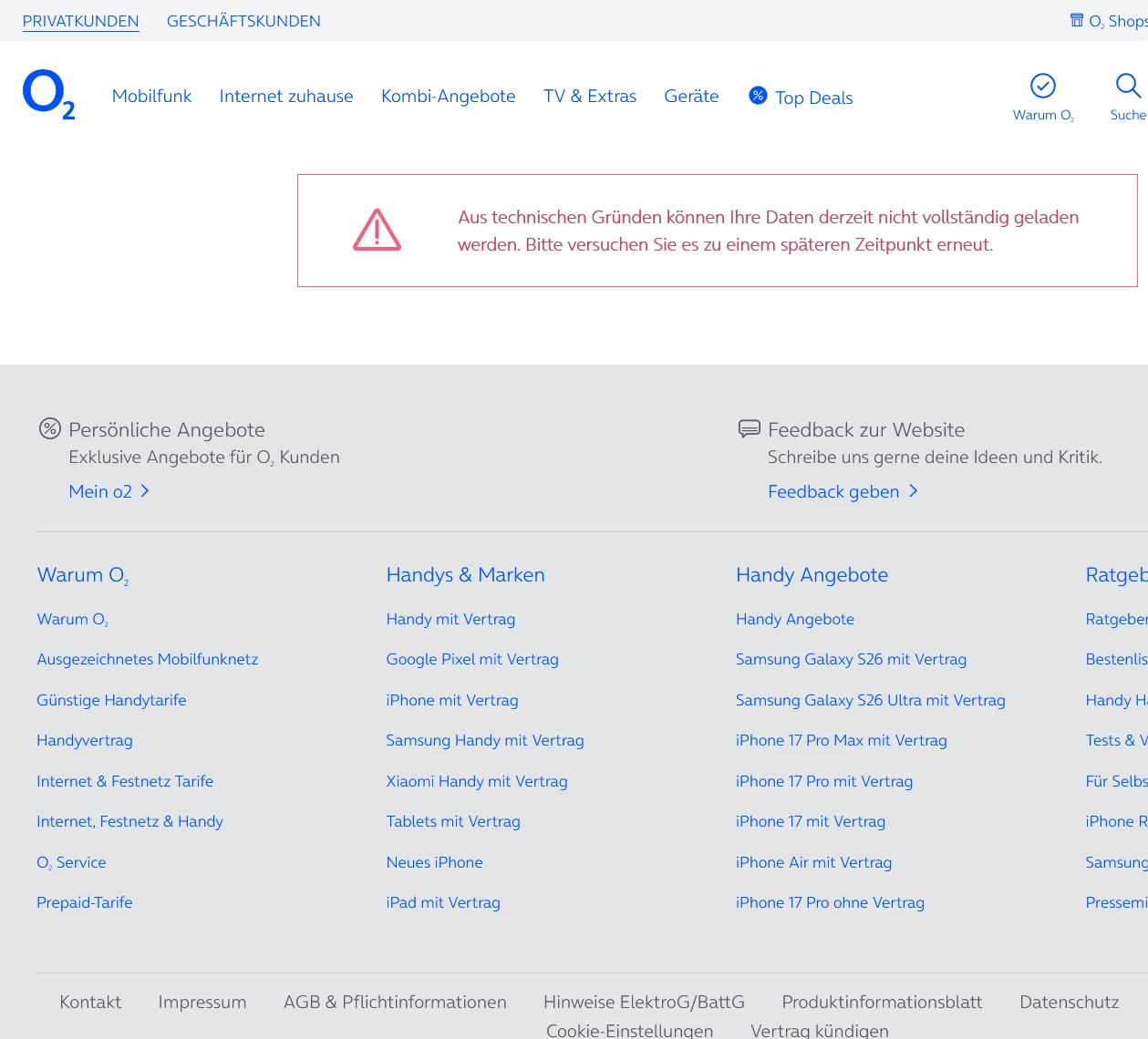Open Handy mit Vertrag link

[x=450, y=619]
